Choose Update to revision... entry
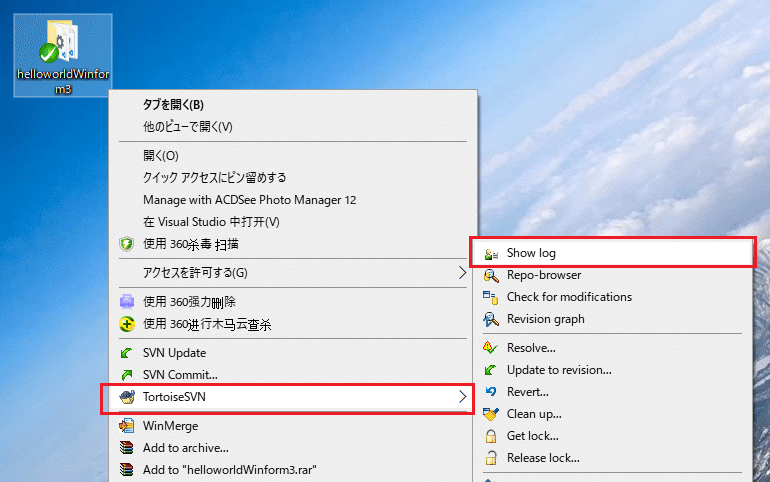The image size is (770, 482). pos(559,370)
